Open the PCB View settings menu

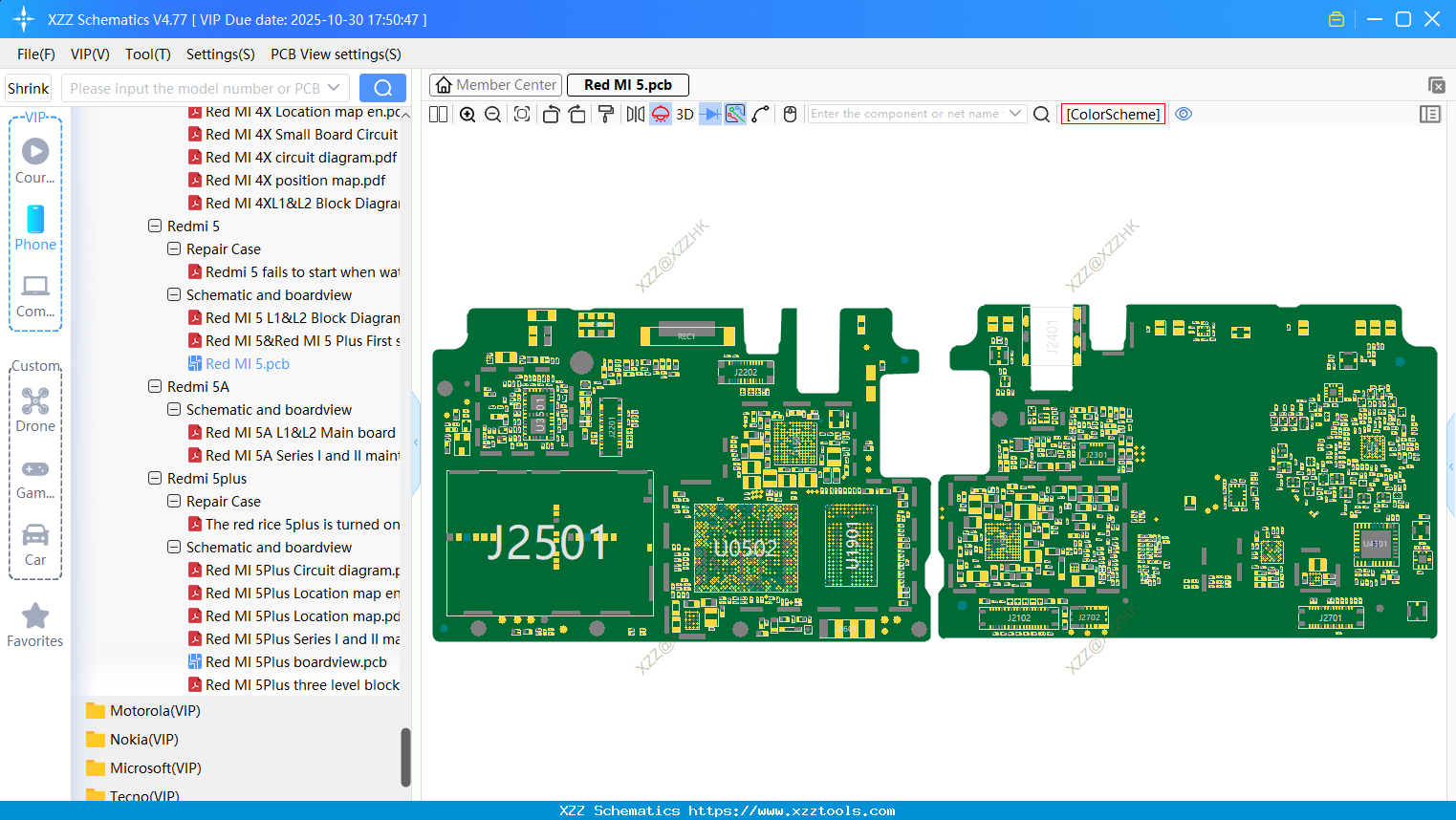point(336,54)
